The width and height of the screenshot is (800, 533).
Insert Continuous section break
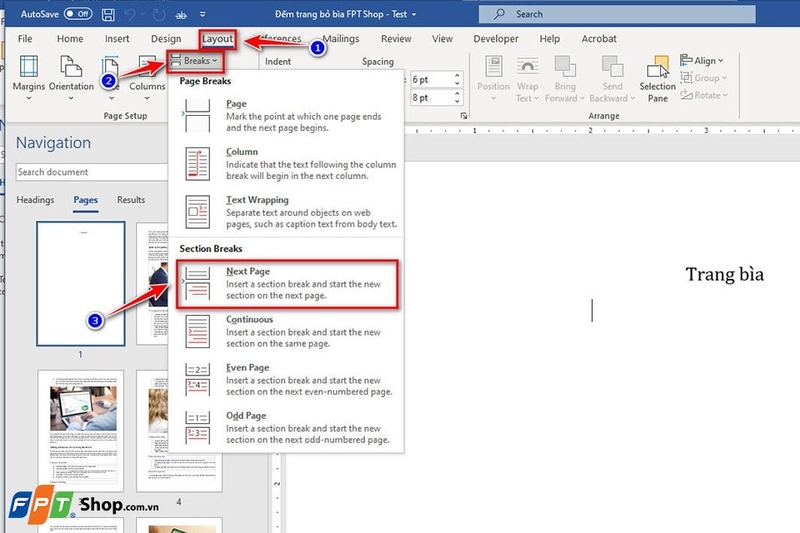(286, 331)
